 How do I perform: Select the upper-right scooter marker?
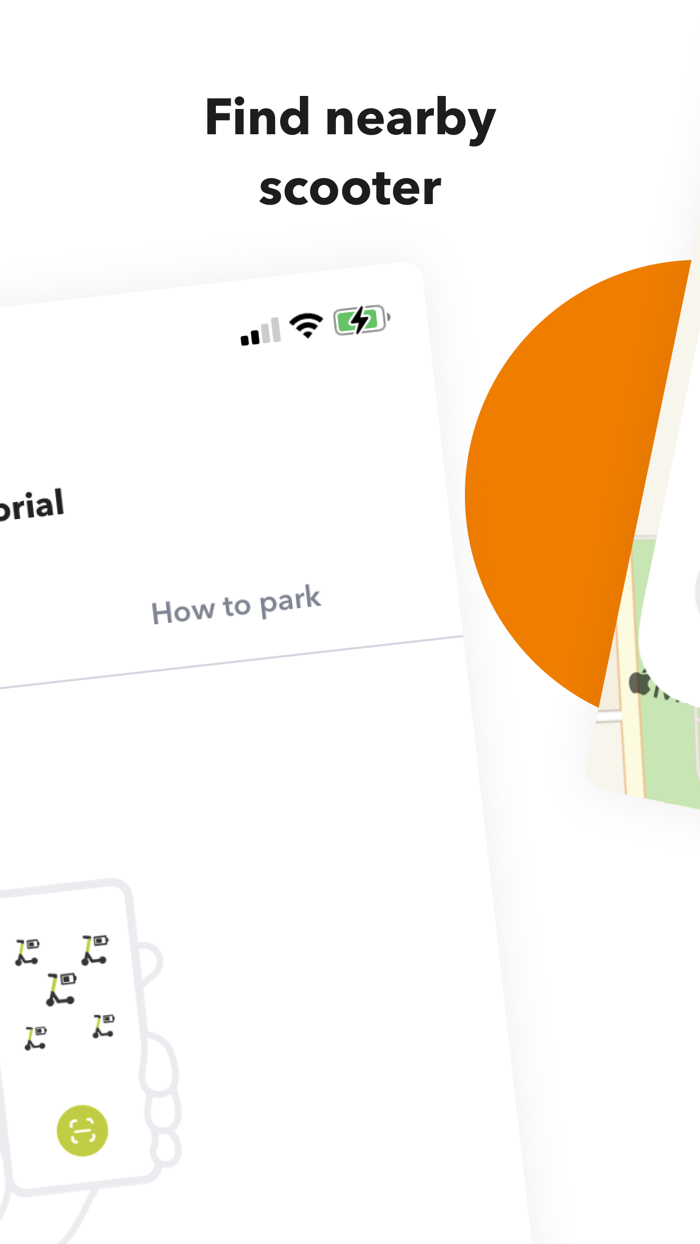(x=95, y=949)
